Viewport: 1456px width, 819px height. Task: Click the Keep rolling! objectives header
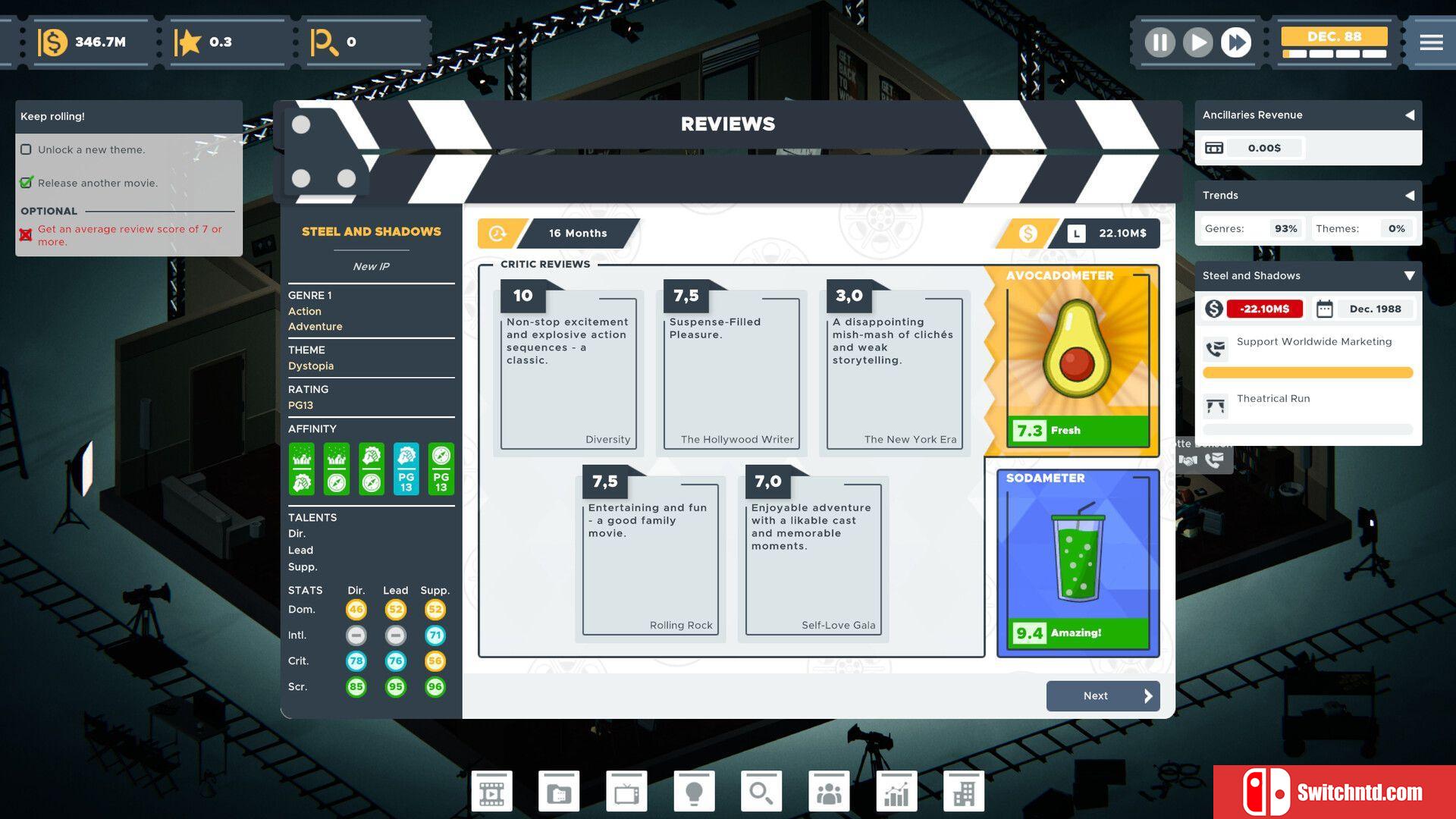click(x=129, y=116)
